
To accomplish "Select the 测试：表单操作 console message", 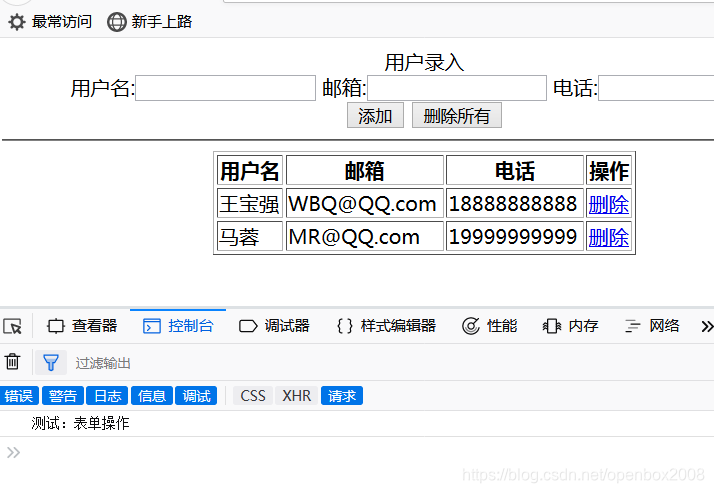I will point(80,423).
